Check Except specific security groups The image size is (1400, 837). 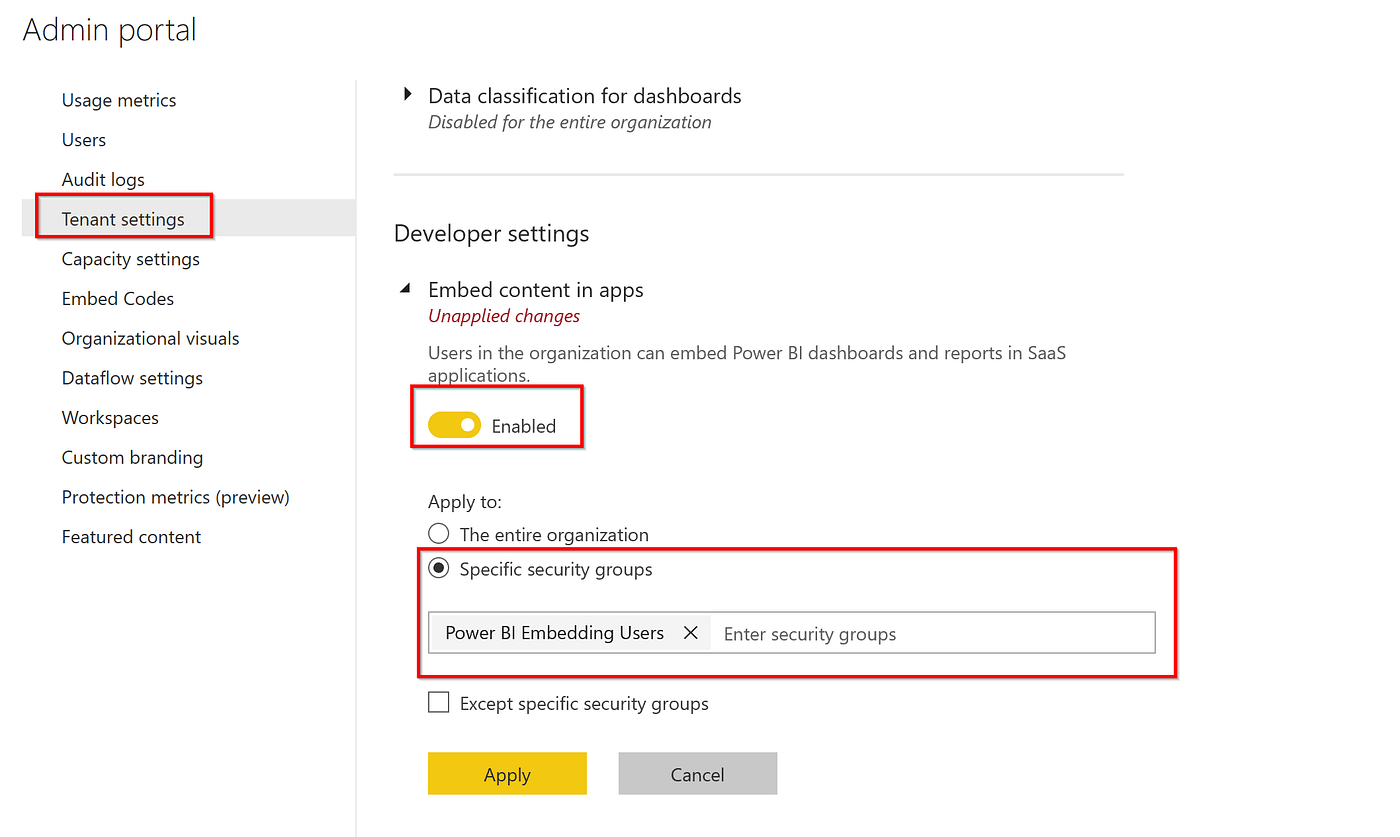[x=438, y=703]
